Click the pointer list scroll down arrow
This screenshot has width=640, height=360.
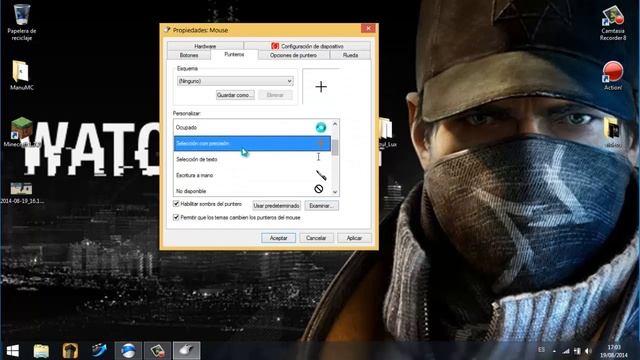coord(335,192)
